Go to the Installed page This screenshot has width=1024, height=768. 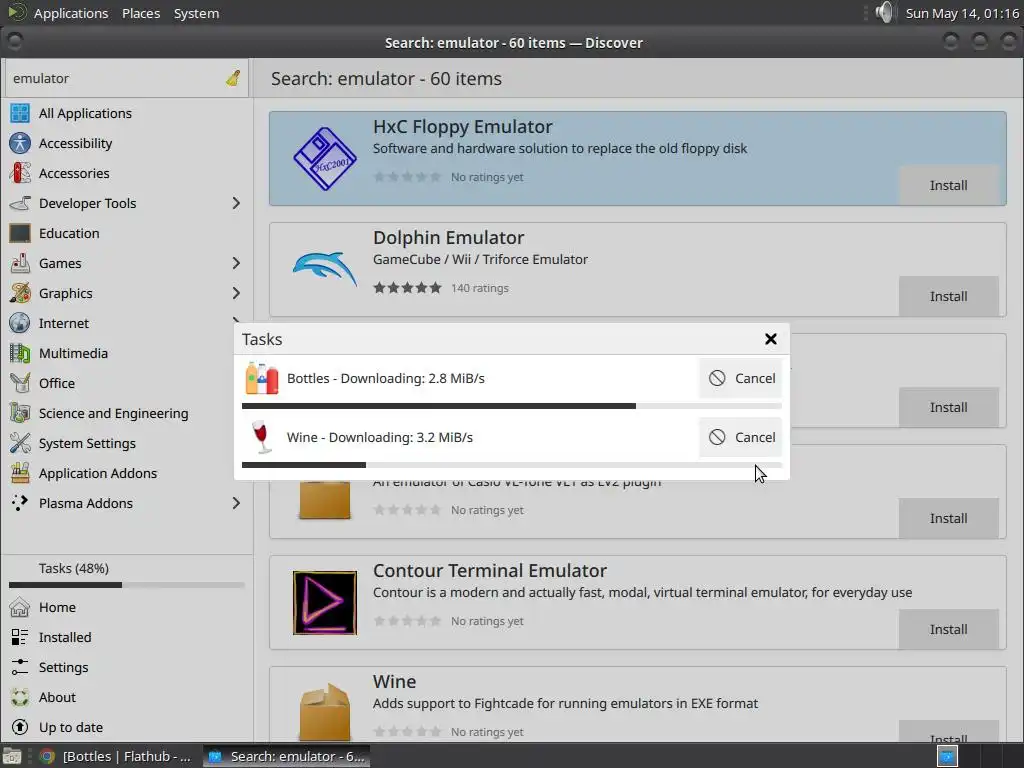[x=127, y=637]
